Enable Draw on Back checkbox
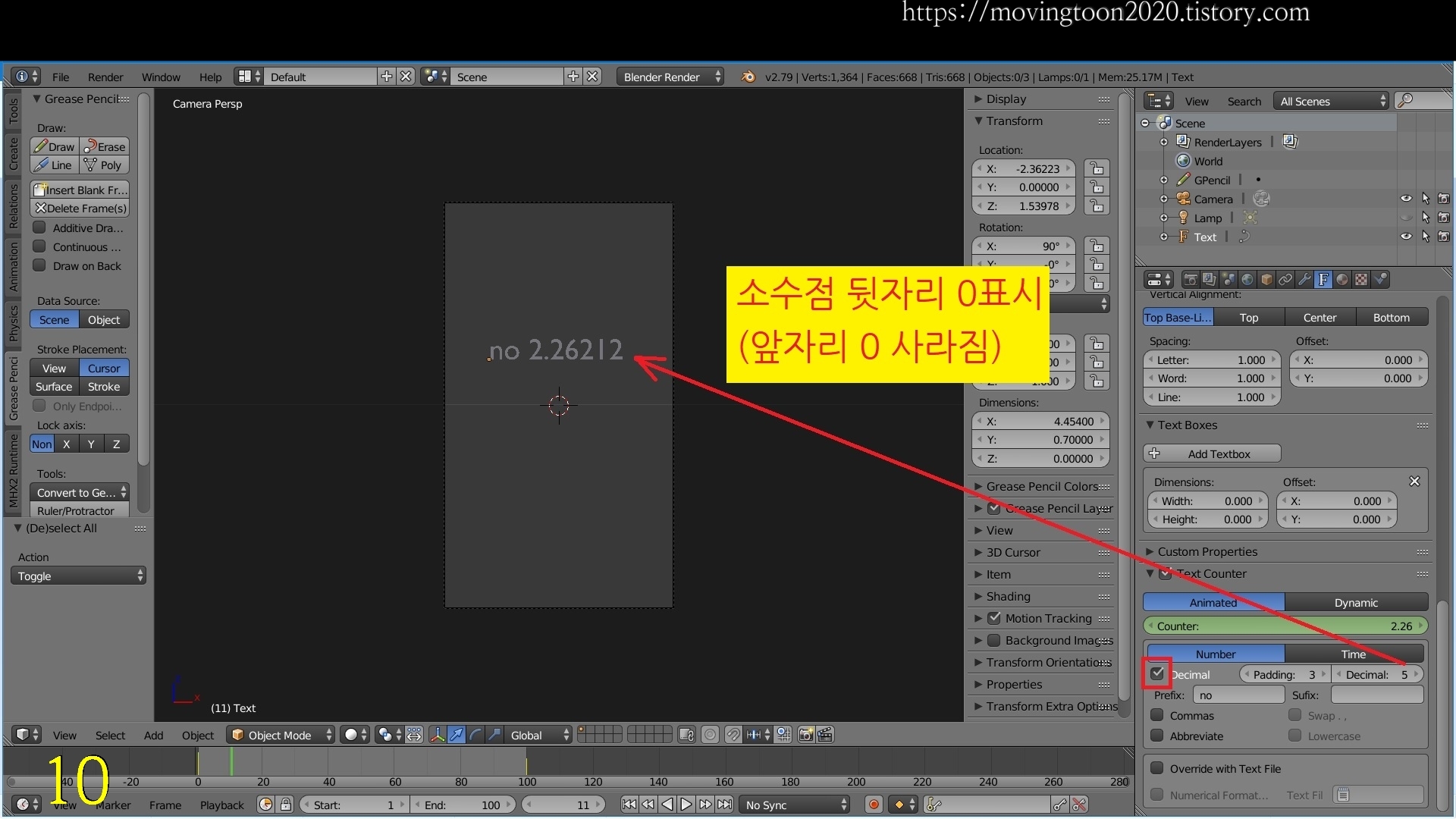 click(39, 265)
